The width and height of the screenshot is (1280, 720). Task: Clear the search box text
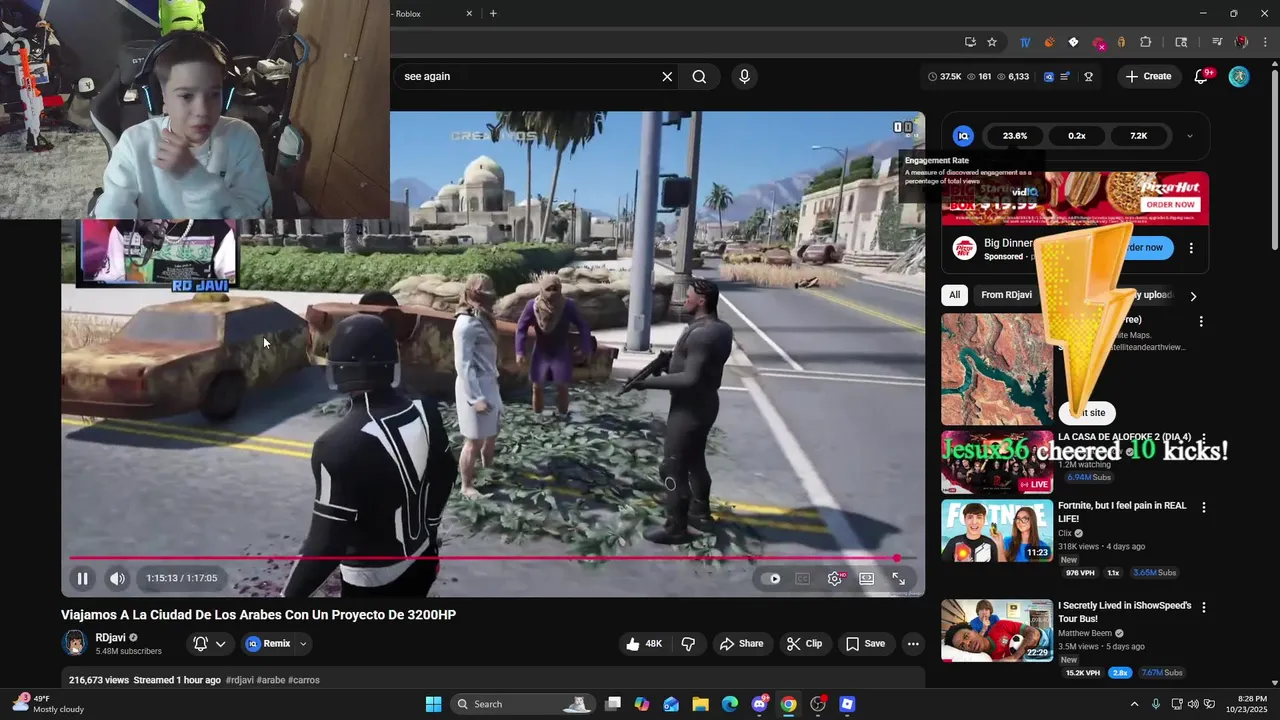tap(667, 76)
